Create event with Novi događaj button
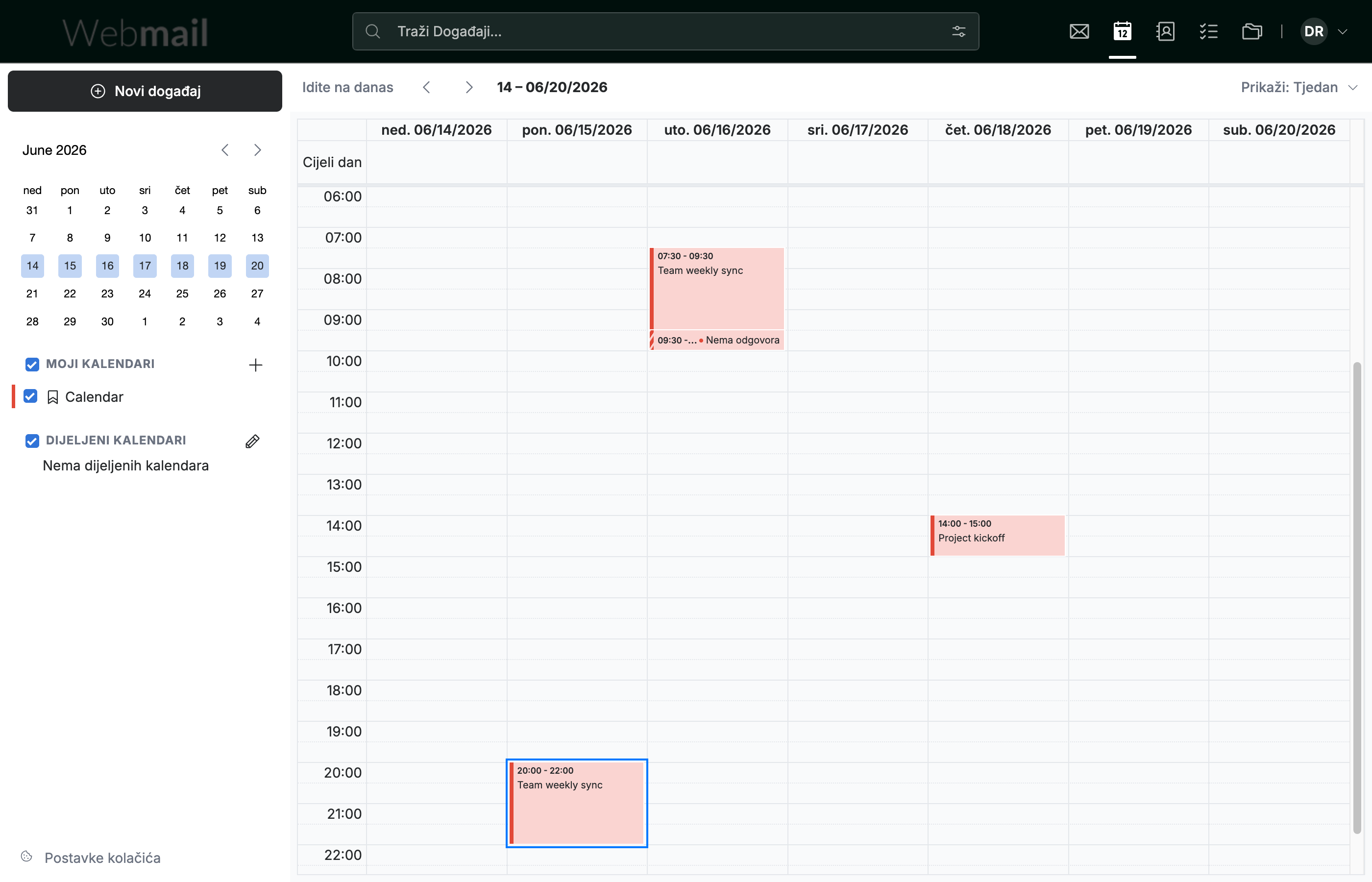Screen dimensions: 1372x882 point(145,91)
